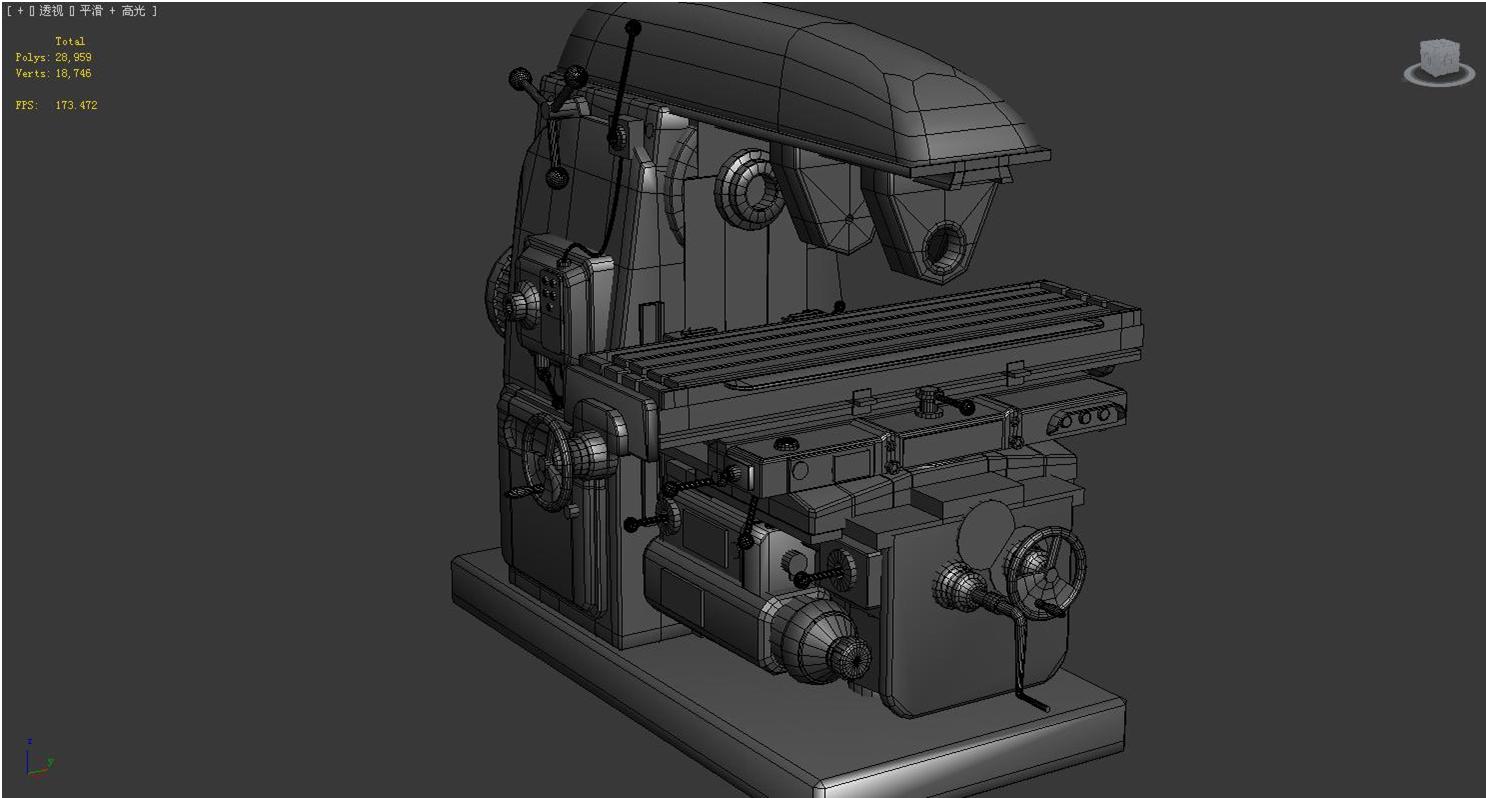Select the handwheel on the column's left side
Viewport: 1486px width, 798px height.
tap(547, 460)
